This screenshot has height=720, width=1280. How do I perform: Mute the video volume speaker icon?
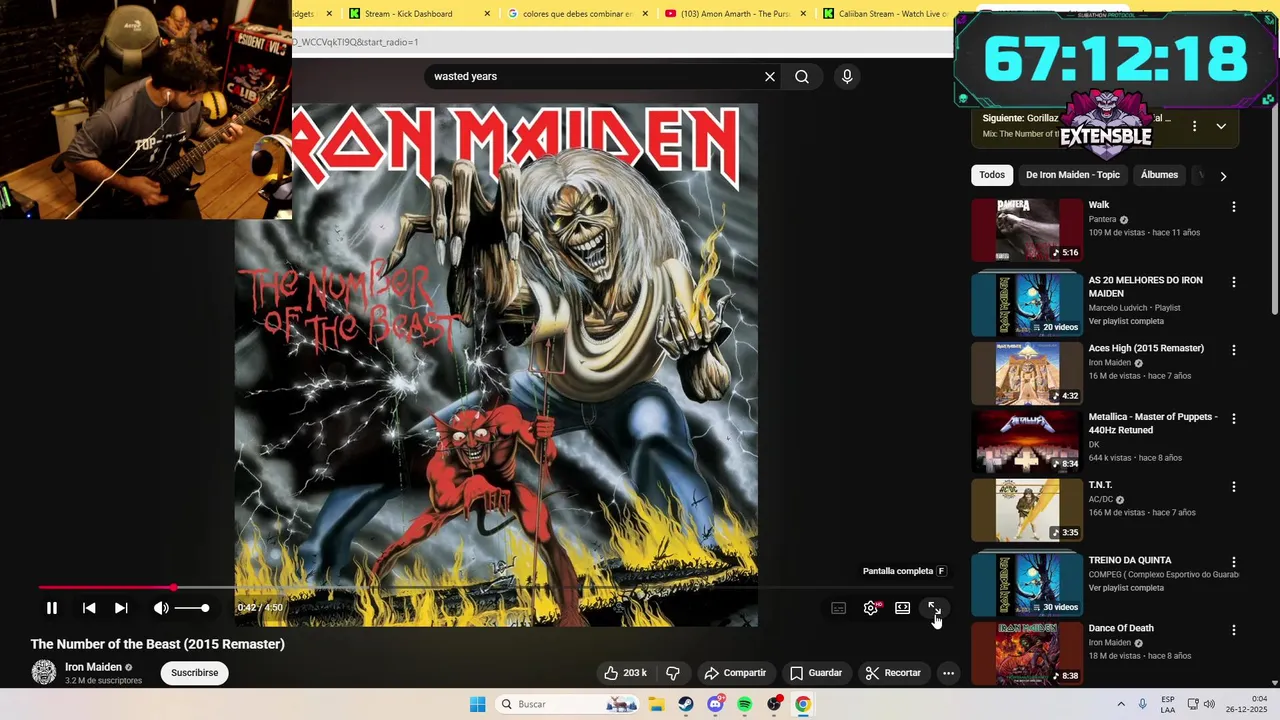(x=161, y=608)
